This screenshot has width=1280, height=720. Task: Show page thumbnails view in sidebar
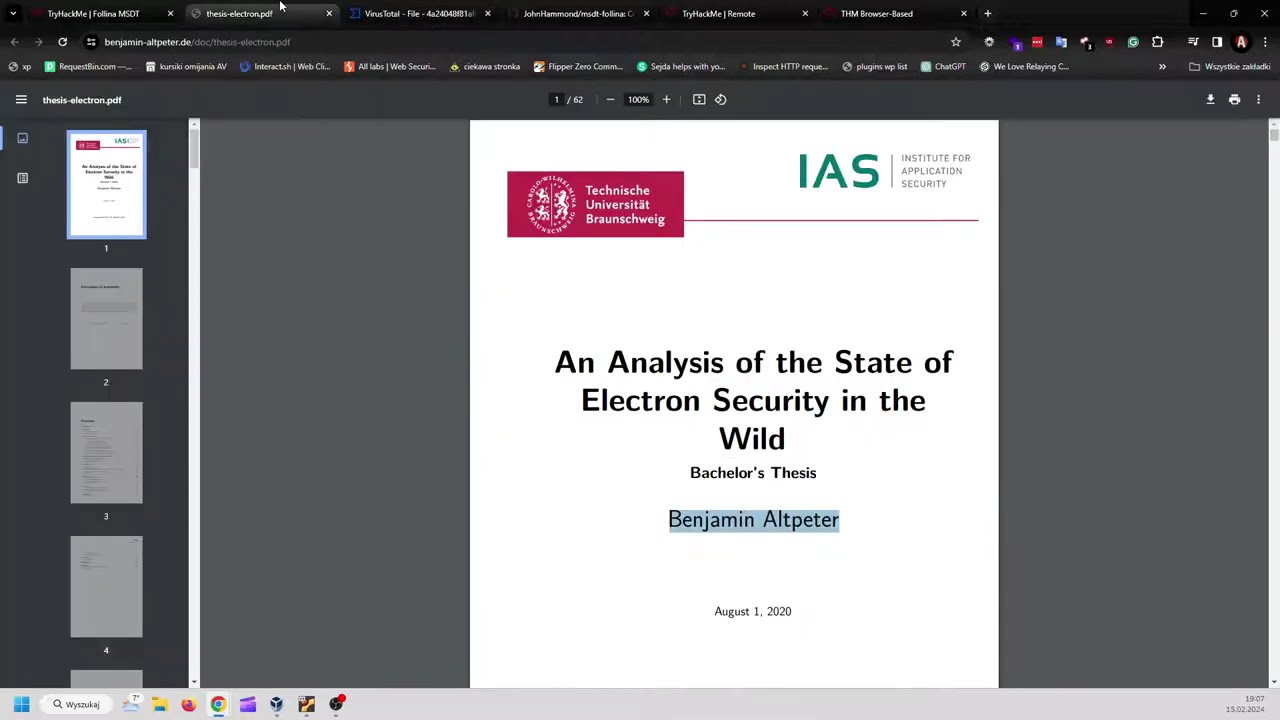(x=22, y=138)
